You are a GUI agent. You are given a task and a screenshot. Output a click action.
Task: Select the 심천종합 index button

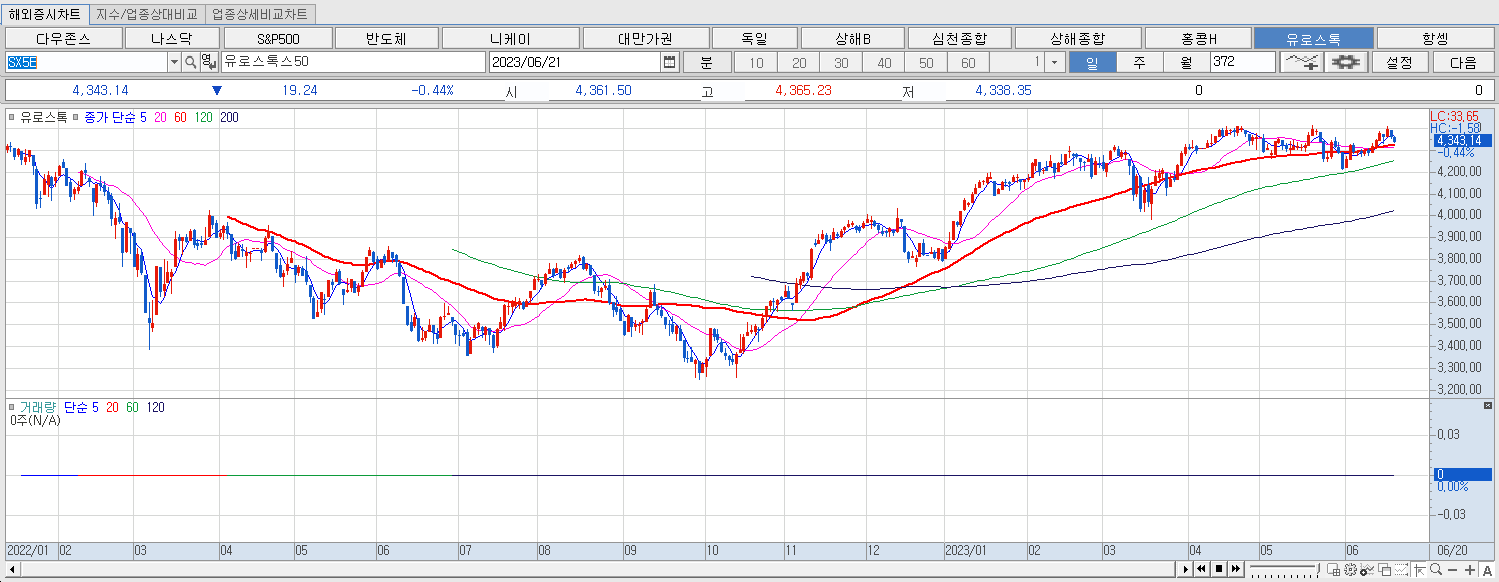[958, 38]
